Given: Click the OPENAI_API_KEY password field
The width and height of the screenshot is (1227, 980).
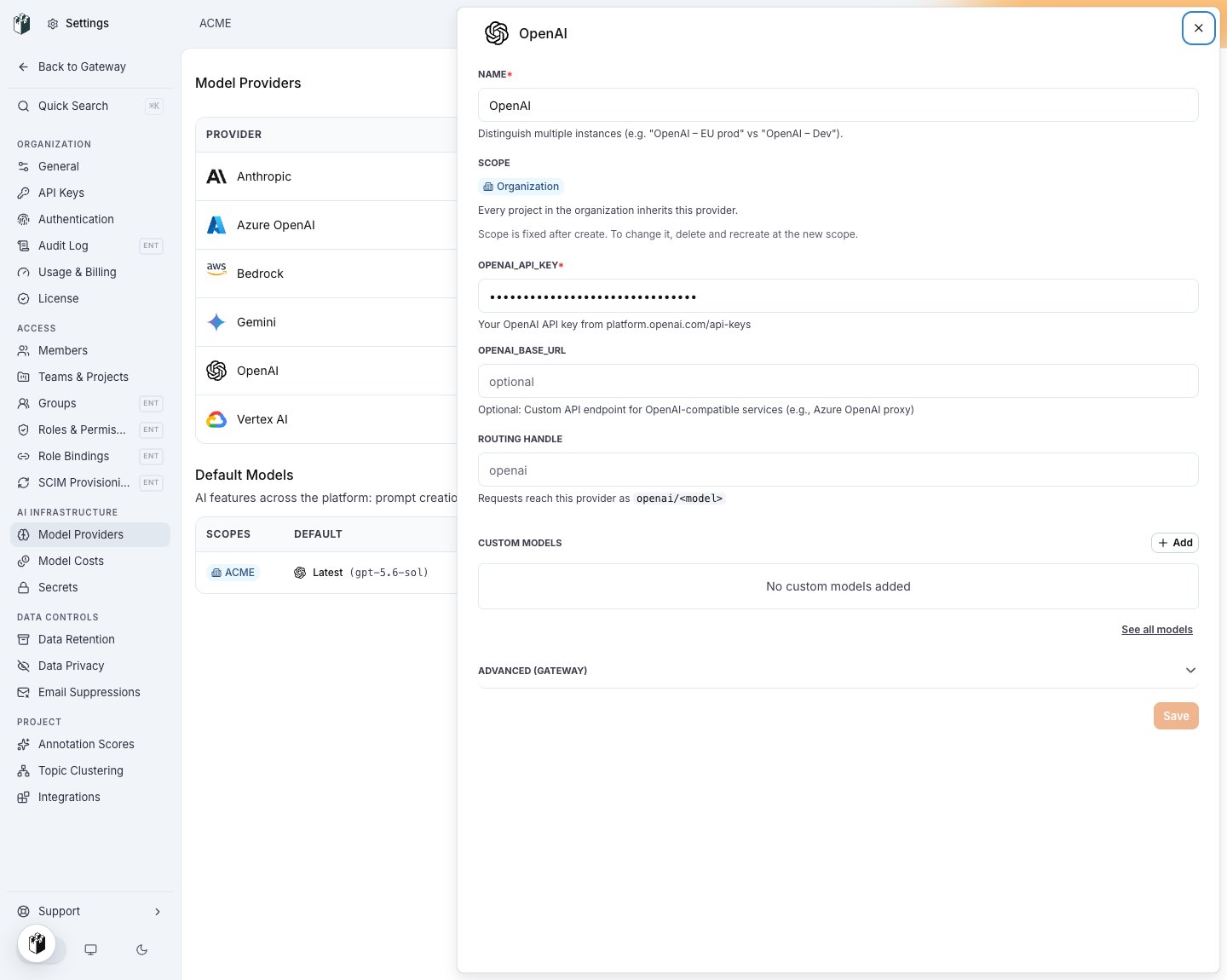Looking at the screenshot, I should pos(838,297).
